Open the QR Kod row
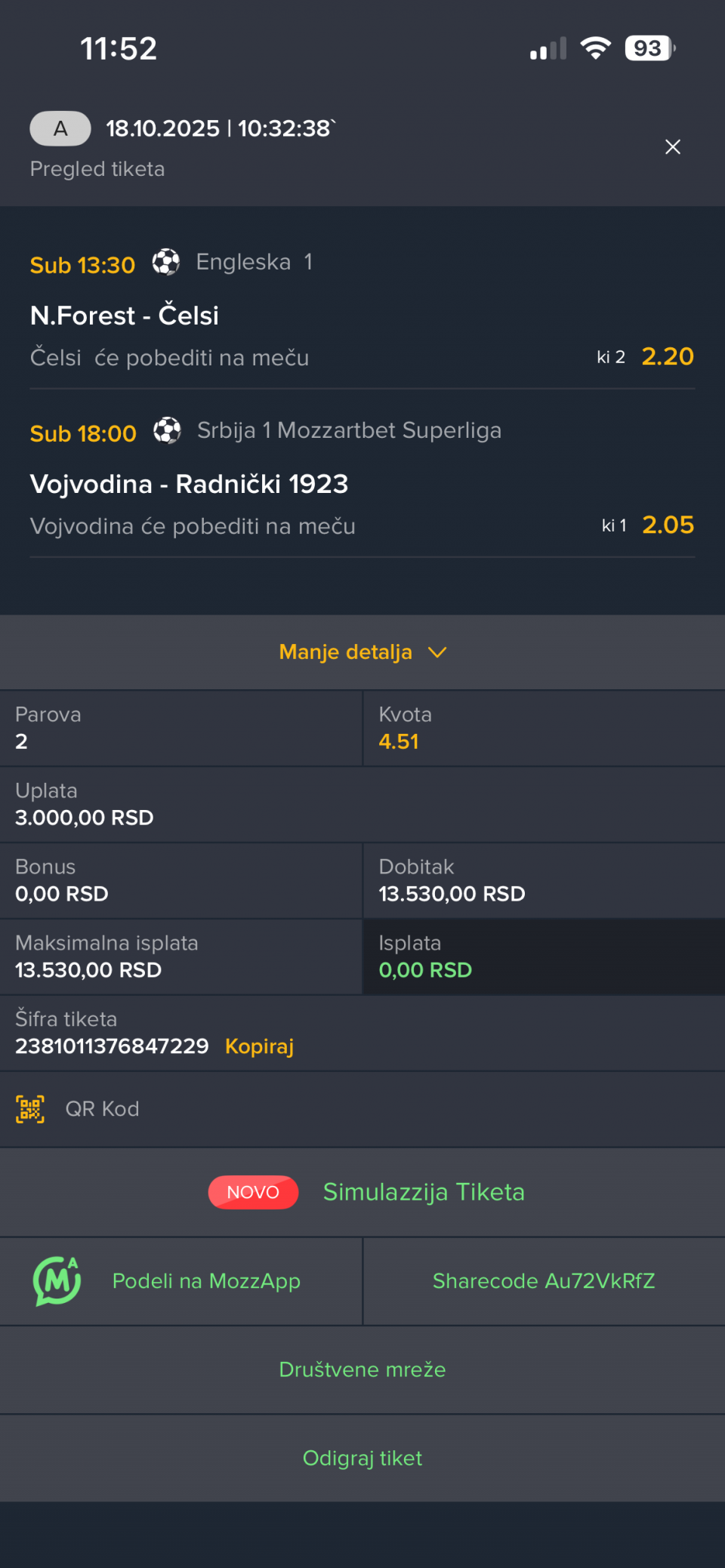 [103, 1109]
